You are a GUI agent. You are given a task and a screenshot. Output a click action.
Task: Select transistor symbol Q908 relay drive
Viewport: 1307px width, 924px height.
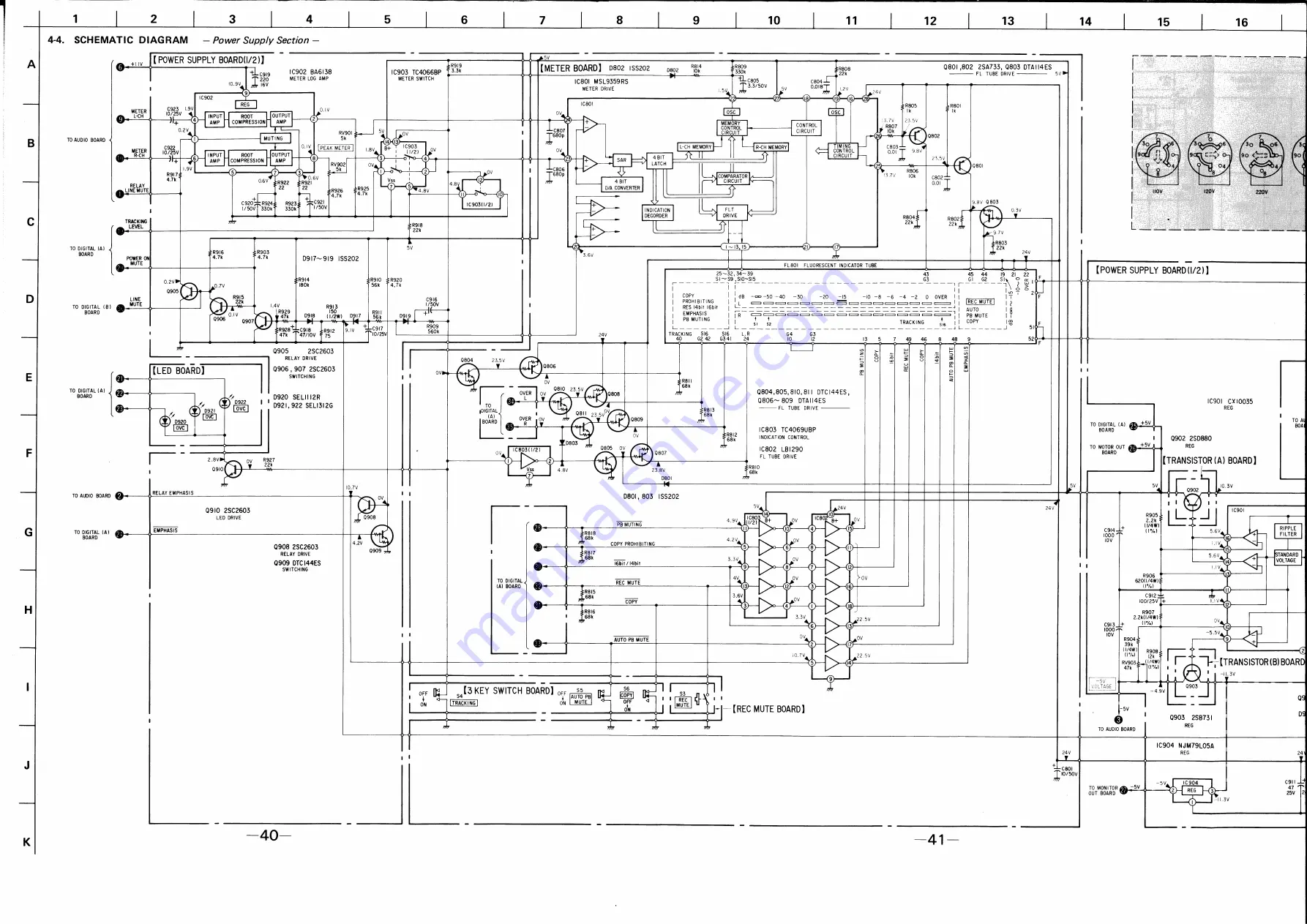pyautogui.click(x=367, y=504)
